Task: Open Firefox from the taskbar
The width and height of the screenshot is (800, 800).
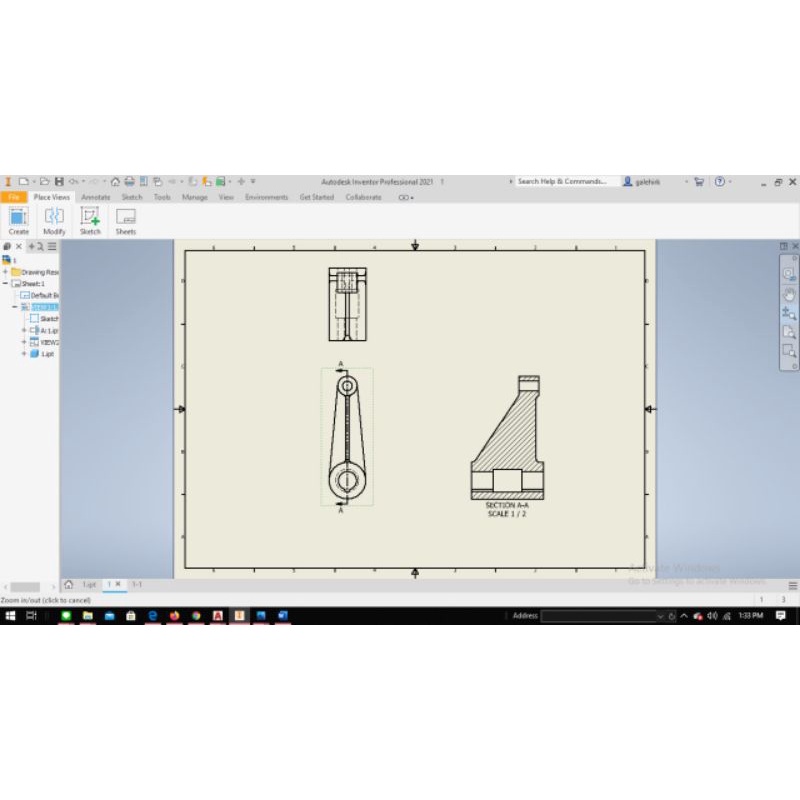Action: click(x=174, y=616)
